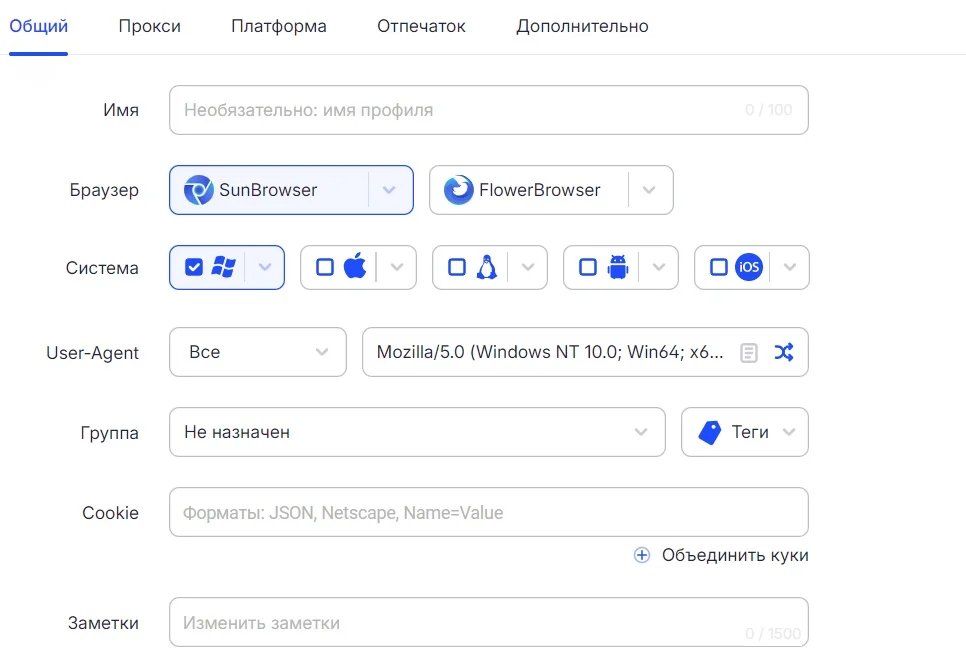966x663 pixels.
Task: Switch to the Платформа tab
Action: coord(278,26)
